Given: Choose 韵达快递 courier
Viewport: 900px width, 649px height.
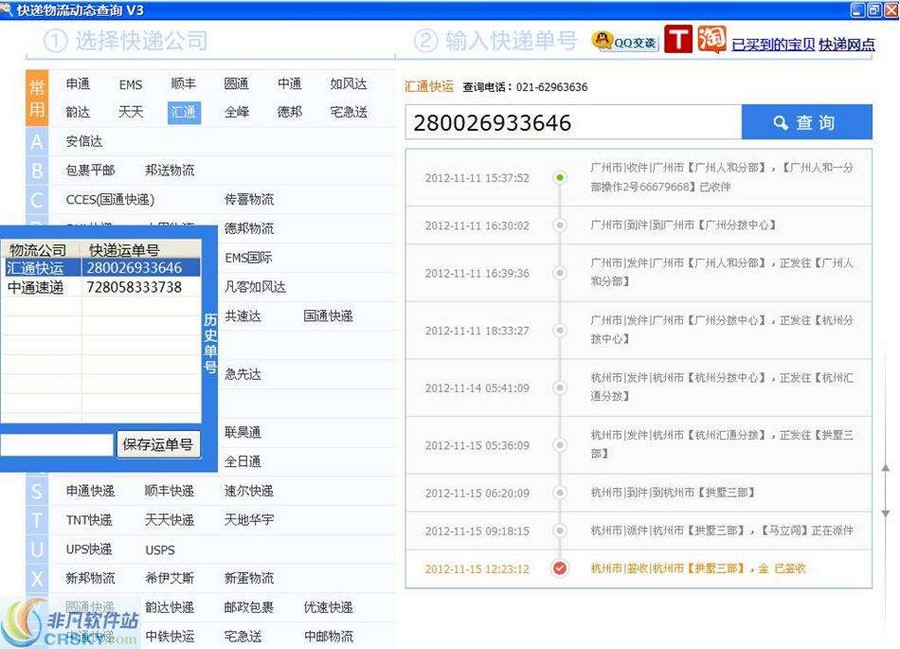Looking at the screenshot, I should coord(169,608).
